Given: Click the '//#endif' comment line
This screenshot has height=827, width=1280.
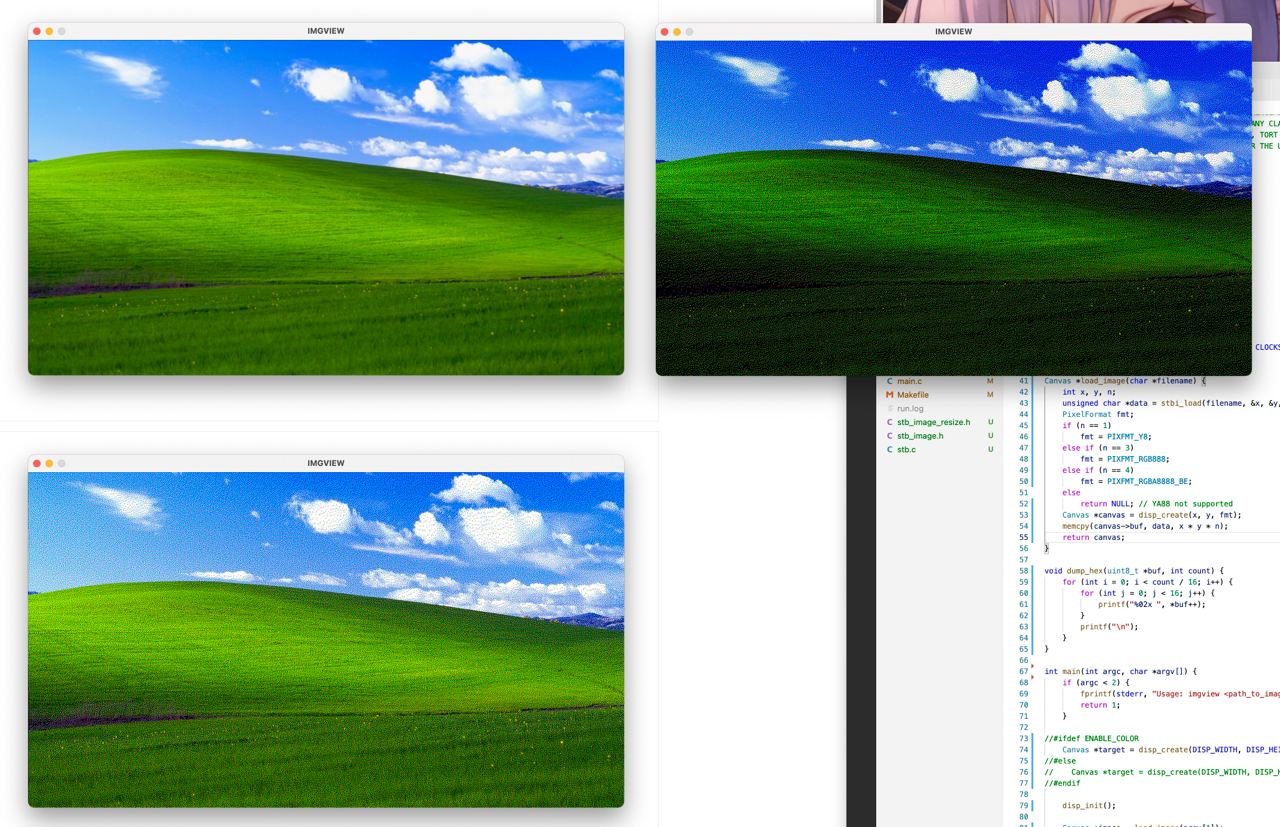Looking at the screenshot, I should point(1062,783).
